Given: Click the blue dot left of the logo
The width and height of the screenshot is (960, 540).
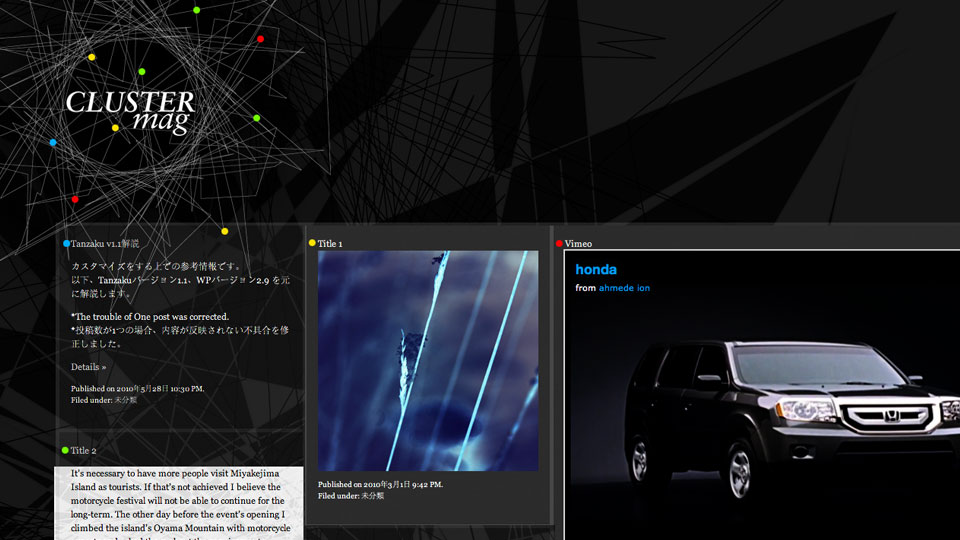Looking at the screenshot, I should 53,143.
